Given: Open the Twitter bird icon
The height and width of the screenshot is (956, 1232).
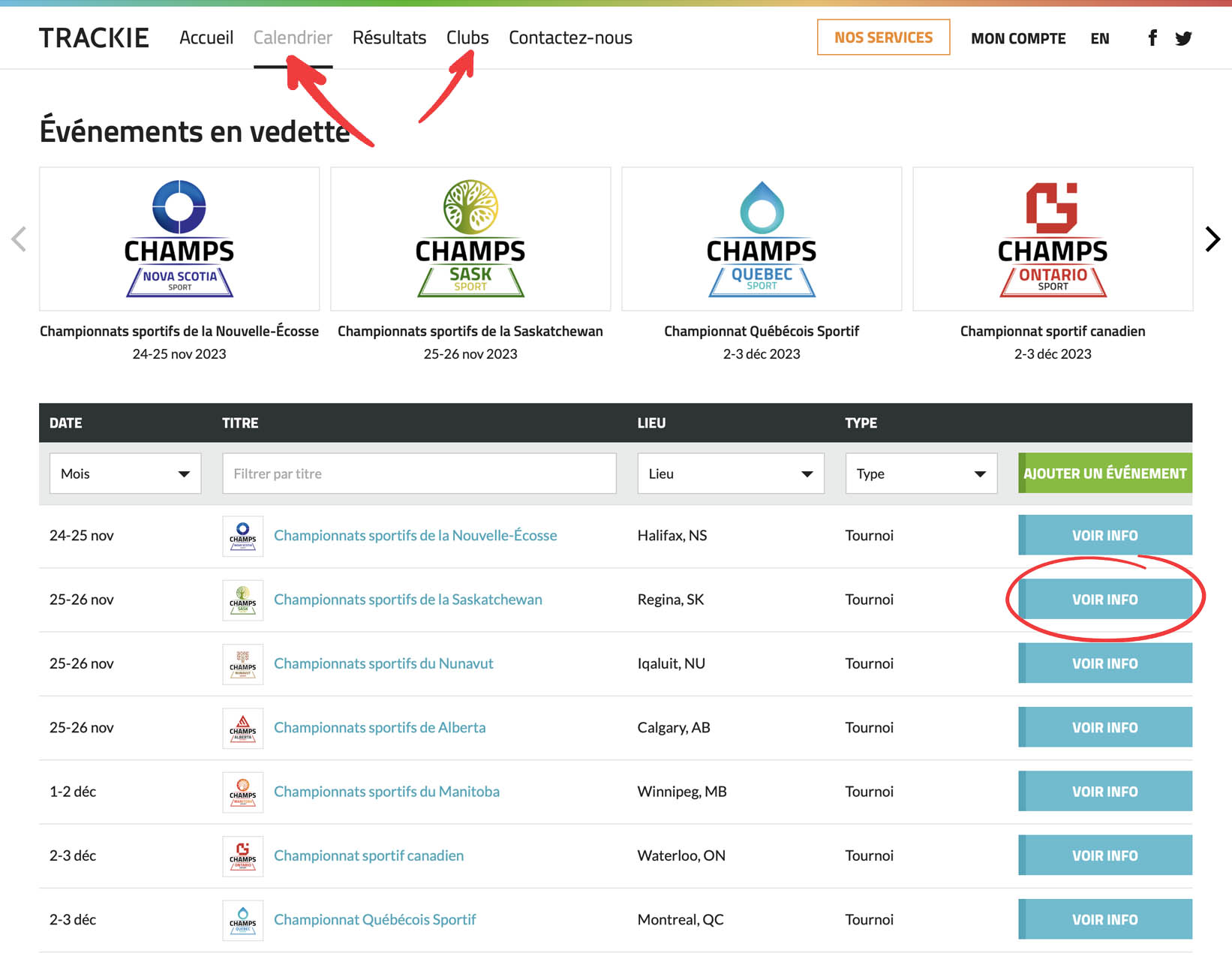Looking at the screenshot, I should (x=1183, y=38).
